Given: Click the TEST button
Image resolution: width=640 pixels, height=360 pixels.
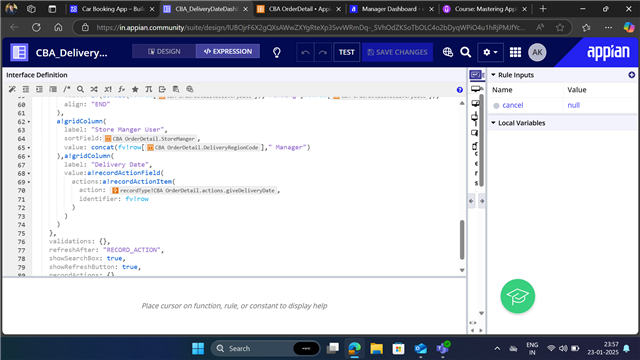Looking at the screenshot, I should tap(347, 52).
